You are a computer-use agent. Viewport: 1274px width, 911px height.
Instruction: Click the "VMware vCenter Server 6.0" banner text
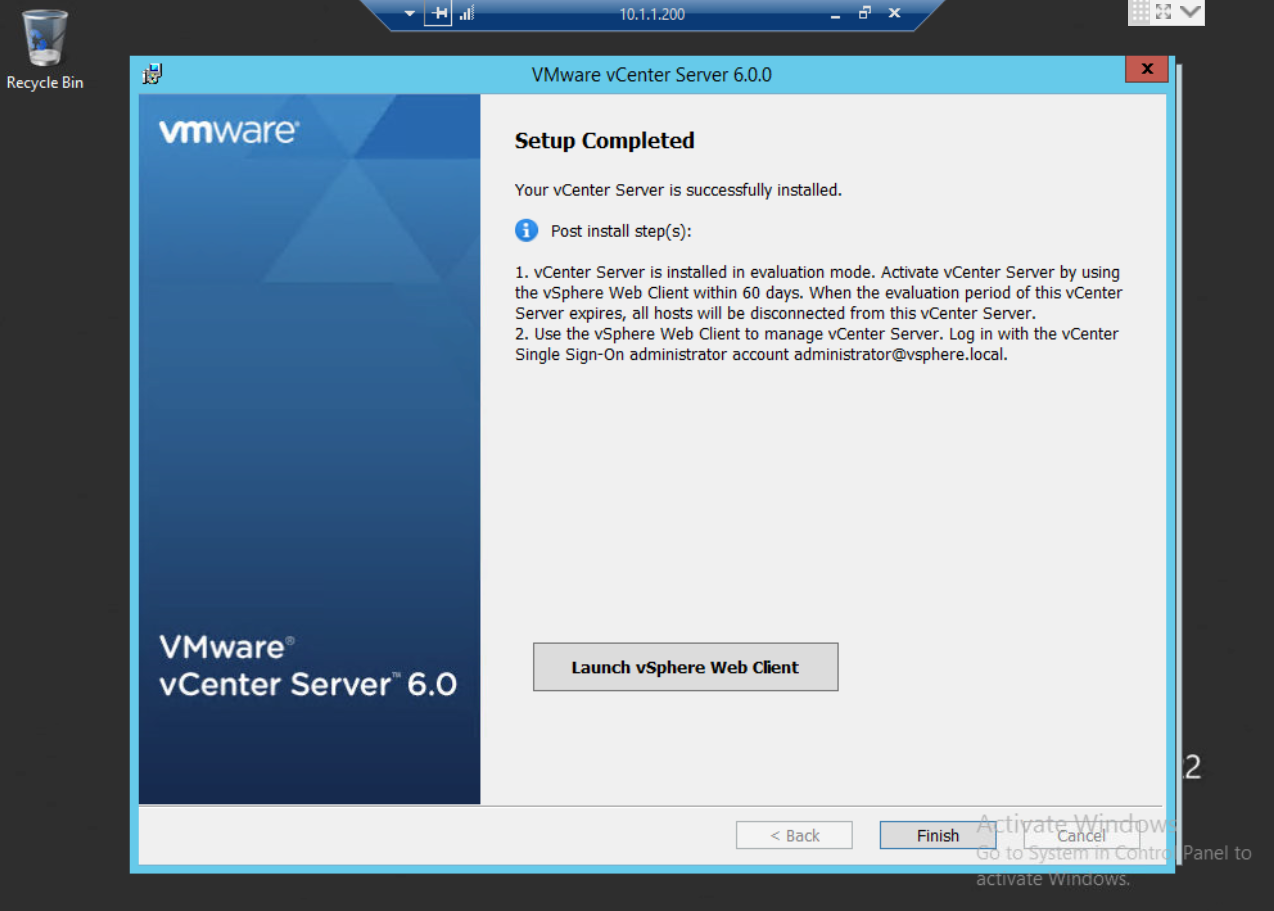308,665
